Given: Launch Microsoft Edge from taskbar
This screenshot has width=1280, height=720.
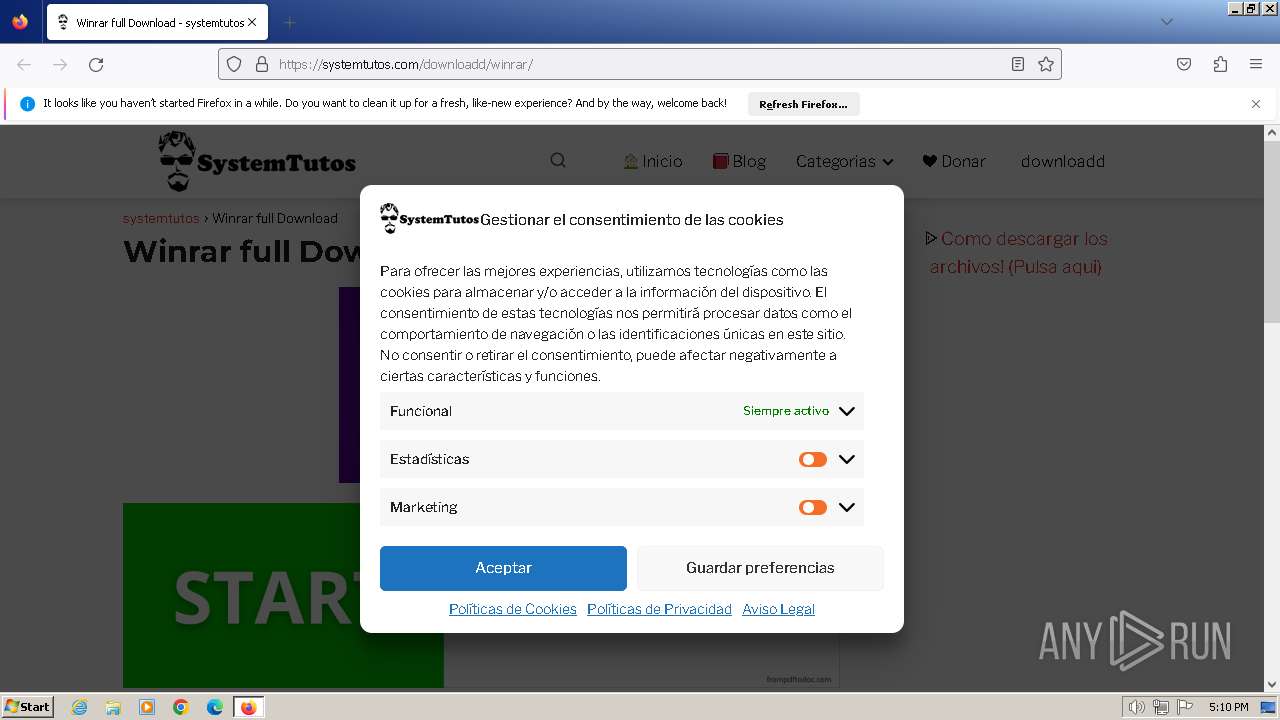Looking at the screenshot, I should (x=215, y=707).
